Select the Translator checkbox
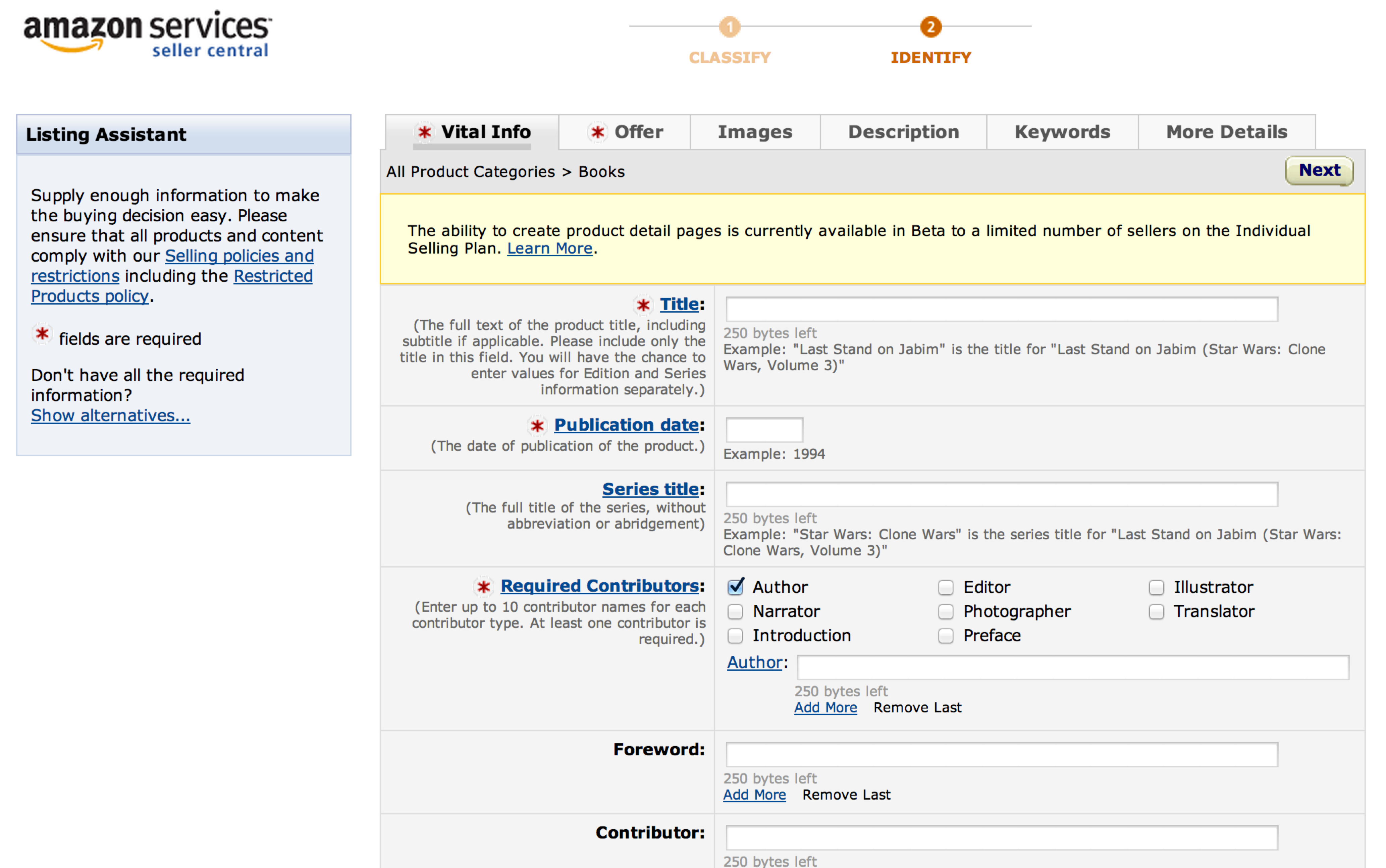1386x868 pixels. 1156,611
